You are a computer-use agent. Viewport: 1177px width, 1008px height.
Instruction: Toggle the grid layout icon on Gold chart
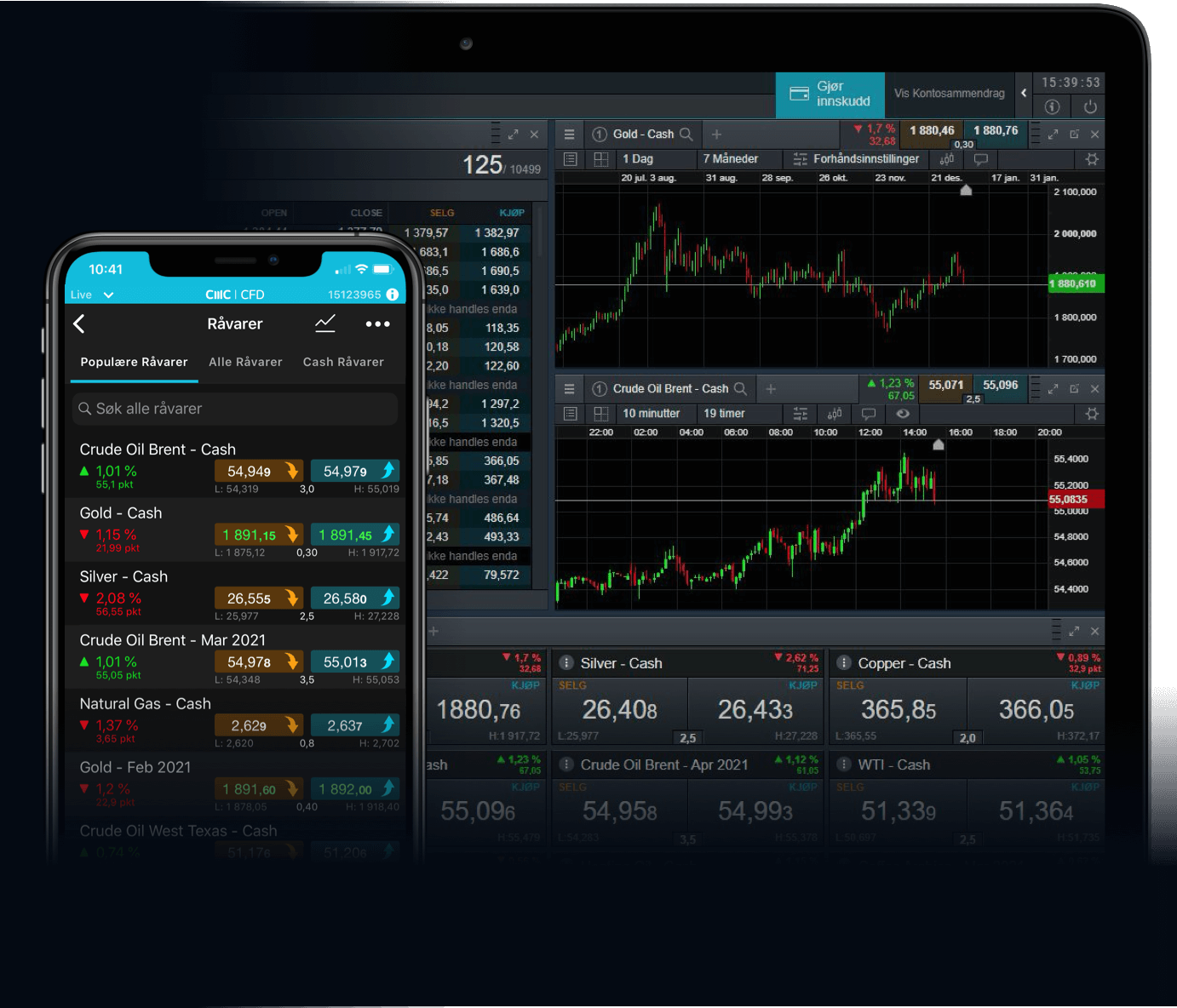click(x=600, y=159)
